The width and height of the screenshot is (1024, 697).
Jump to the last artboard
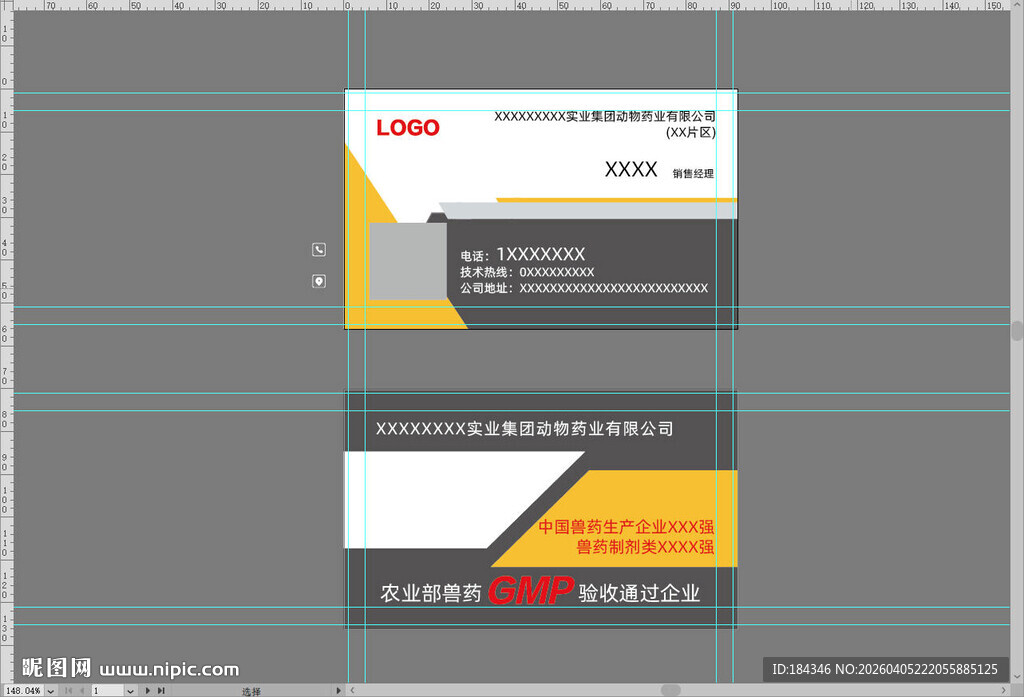coord(161,690)
